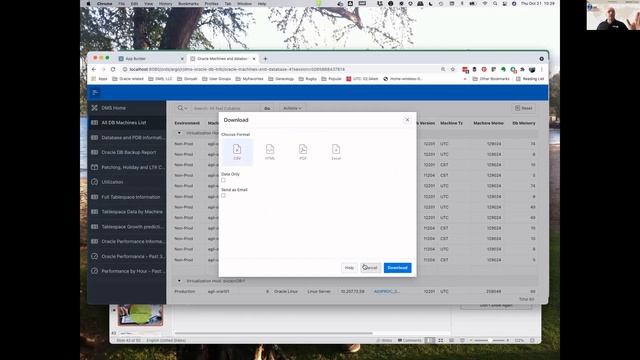Bookmark page with the star icon
Screen dimensions: 640x360
tap(453, 69)
